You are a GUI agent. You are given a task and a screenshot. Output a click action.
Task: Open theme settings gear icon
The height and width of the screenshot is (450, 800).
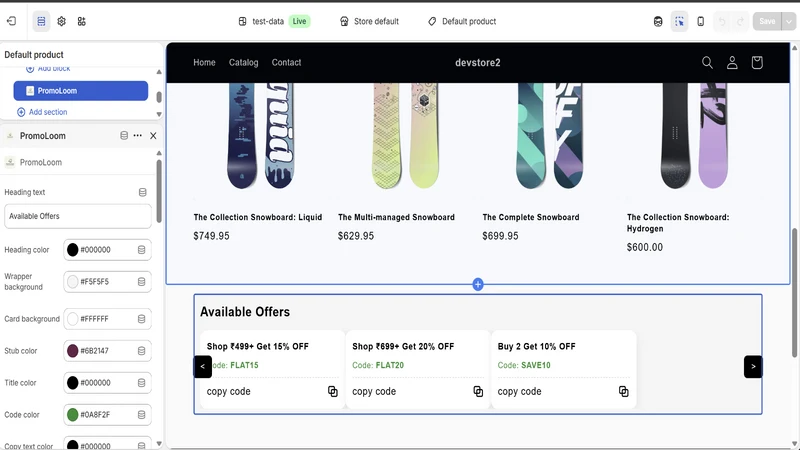coord(62,21)
